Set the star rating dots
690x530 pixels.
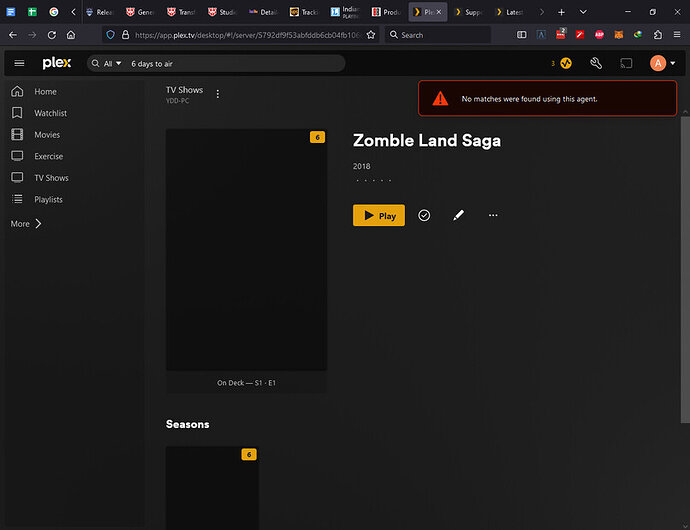pos(373,180)
